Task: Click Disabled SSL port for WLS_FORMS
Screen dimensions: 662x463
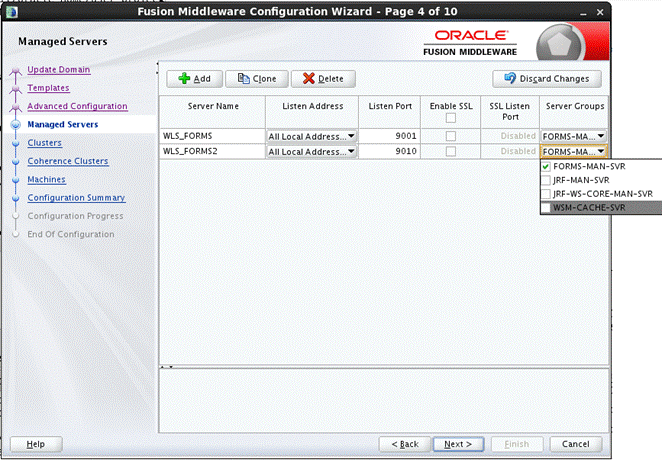Action: pos(510,136)
